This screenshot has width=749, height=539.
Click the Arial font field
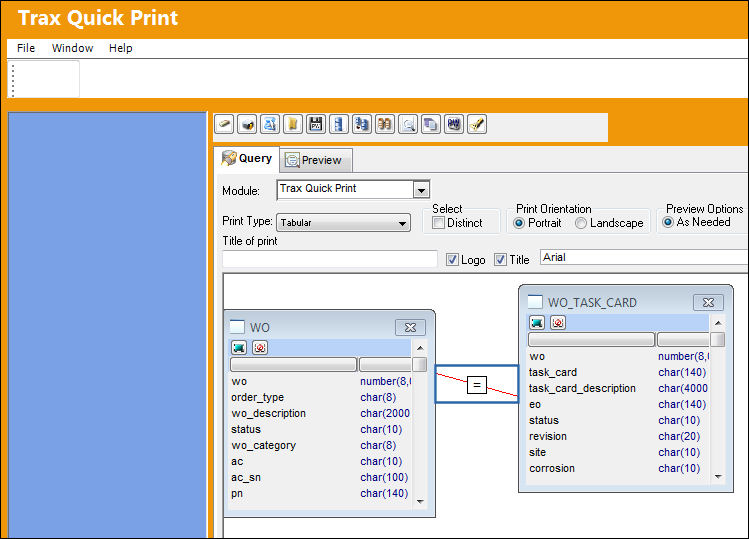644,257
